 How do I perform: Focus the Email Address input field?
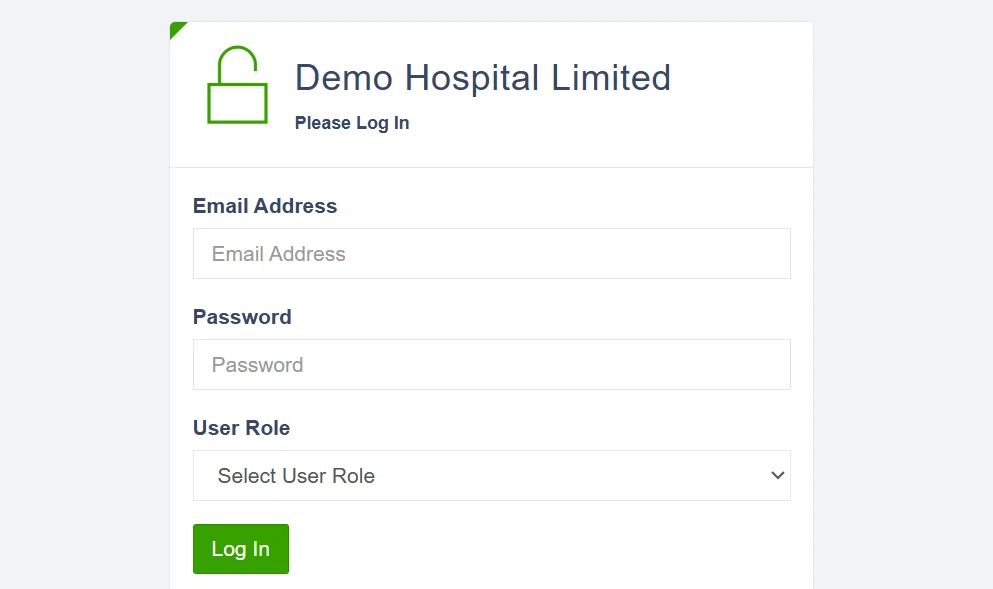click(x=491, y=254)
